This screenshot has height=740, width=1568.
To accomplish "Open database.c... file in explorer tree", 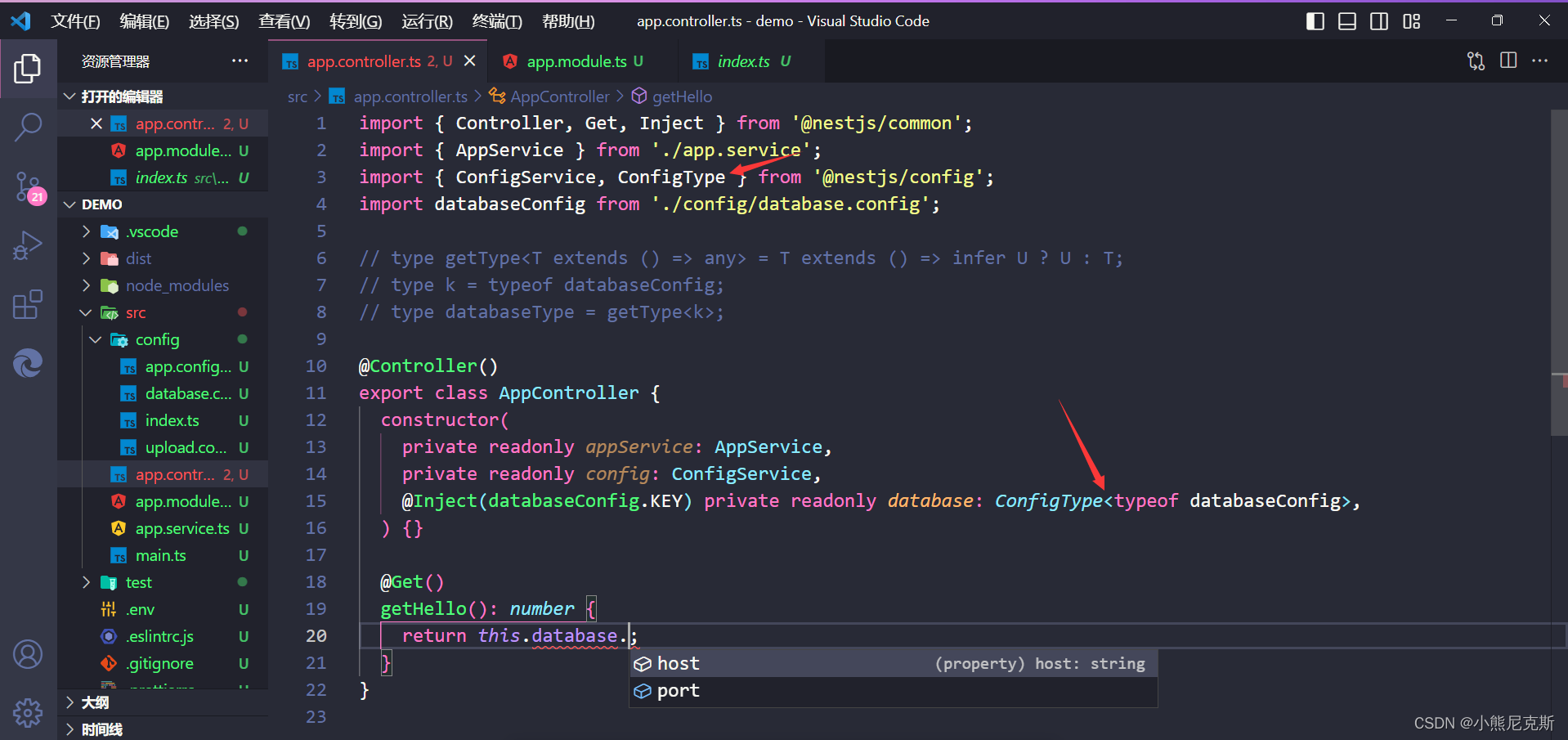I will point(163,393).
